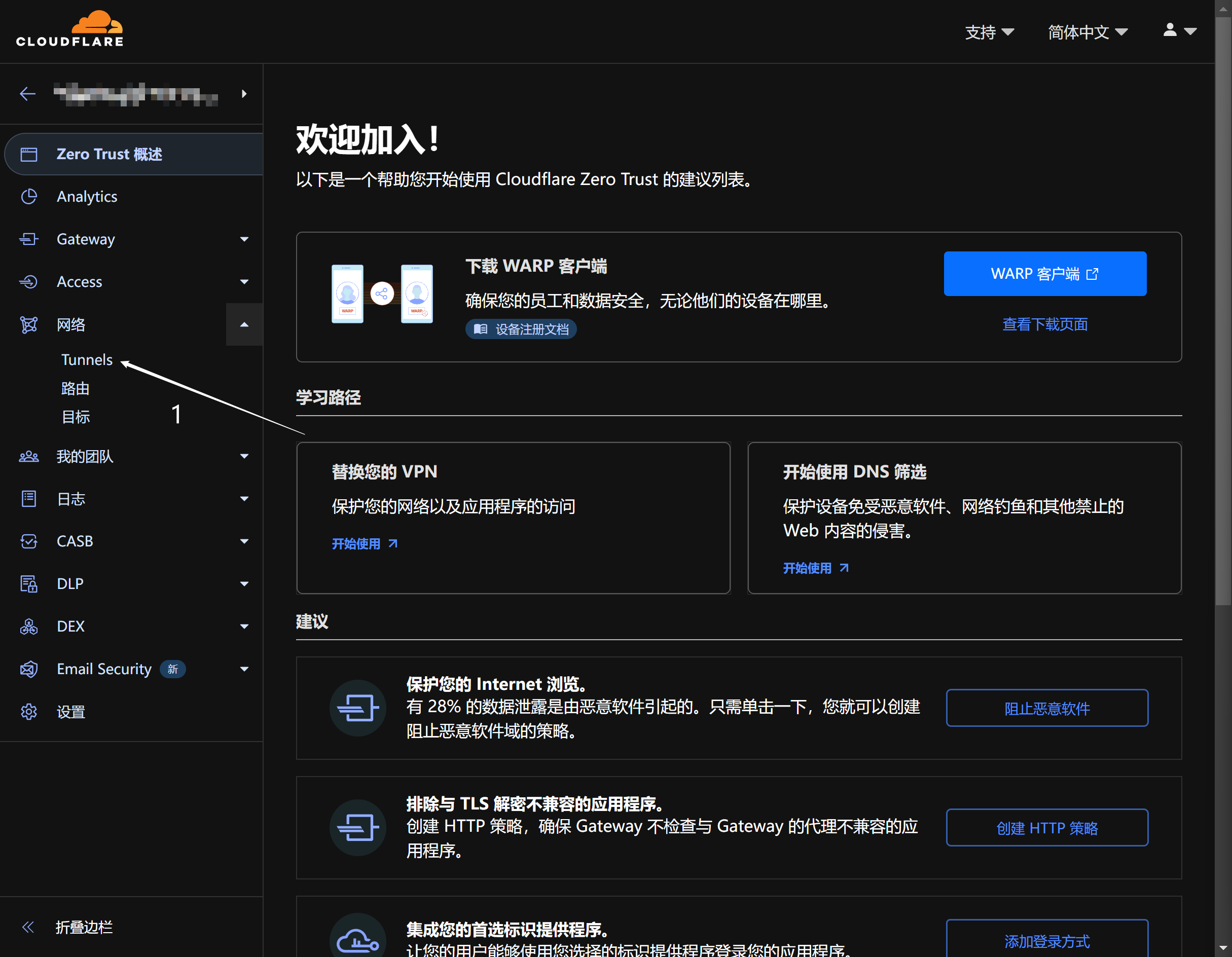Viewport: 1232px width, 957px height.
Task: Expand the Access submenu arrow
Action: 244,281
